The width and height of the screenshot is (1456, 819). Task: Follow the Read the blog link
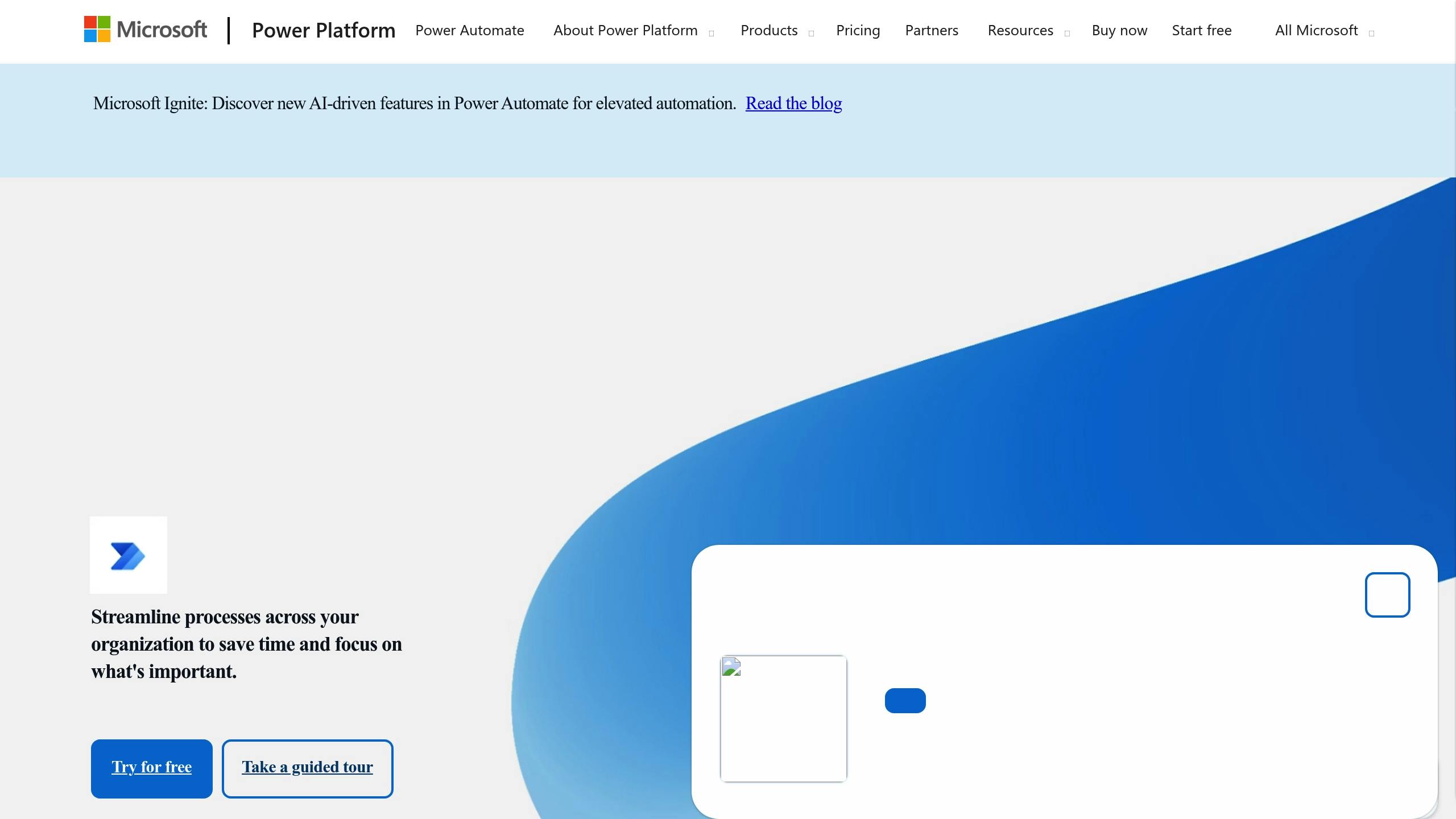coord(793,103)
